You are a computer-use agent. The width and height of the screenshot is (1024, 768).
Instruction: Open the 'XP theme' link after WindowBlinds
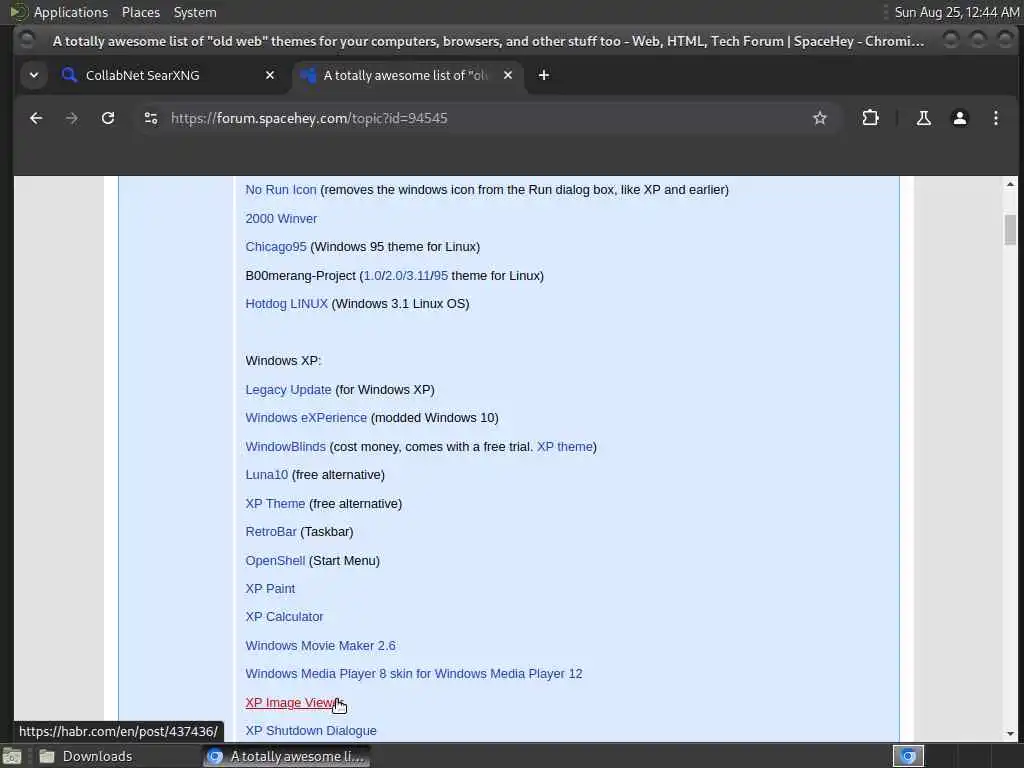(x=565, y=447)
